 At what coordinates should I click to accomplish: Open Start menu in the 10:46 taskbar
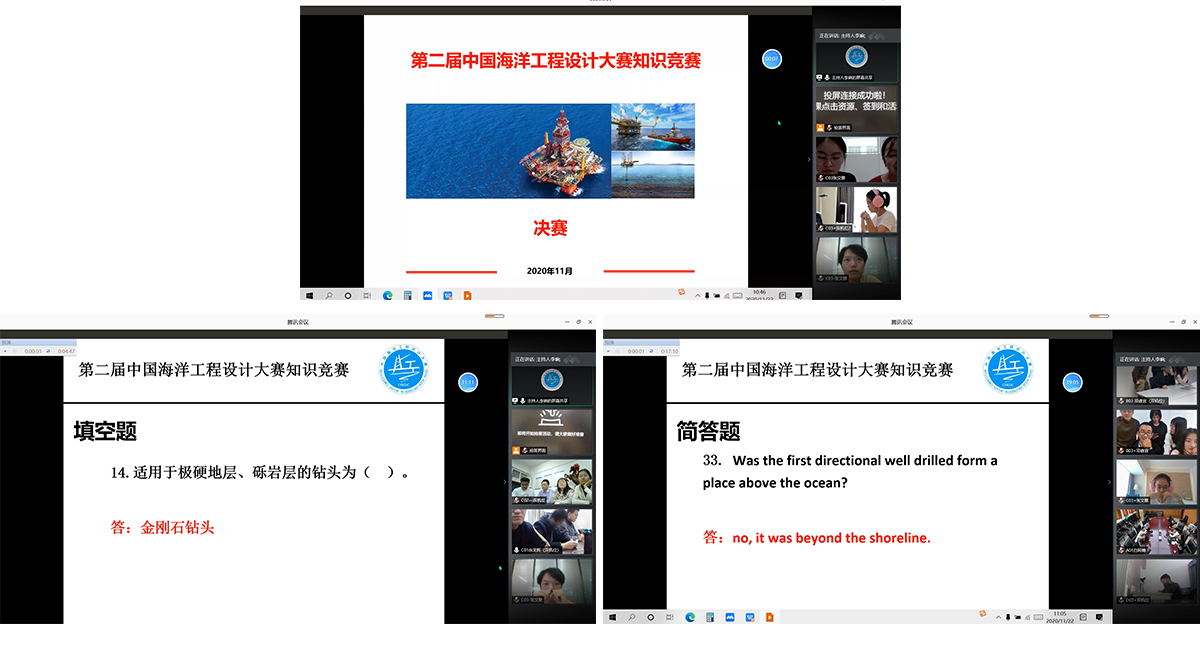309,295
